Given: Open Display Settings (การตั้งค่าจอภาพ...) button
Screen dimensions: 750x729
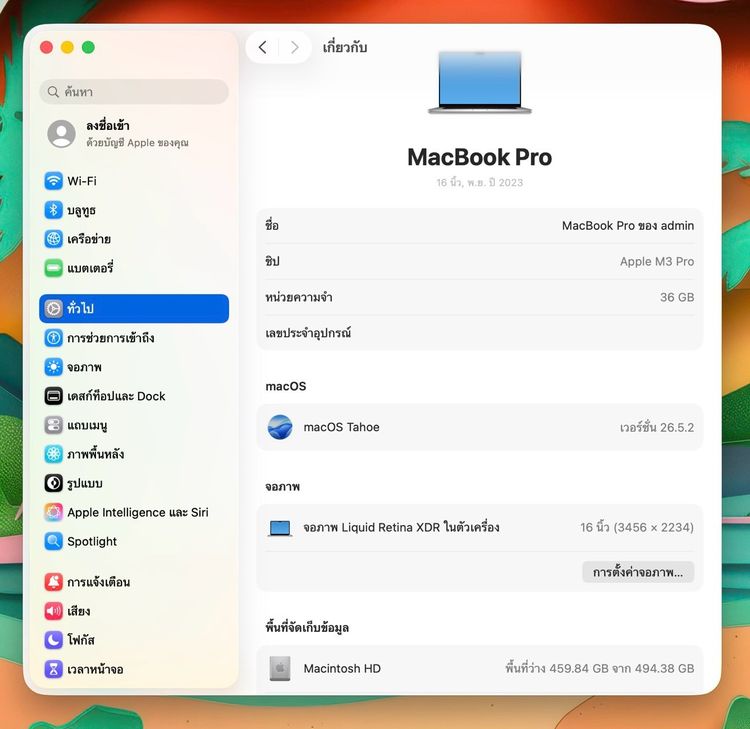Looking at the screenshot, I should click(638, 572).
